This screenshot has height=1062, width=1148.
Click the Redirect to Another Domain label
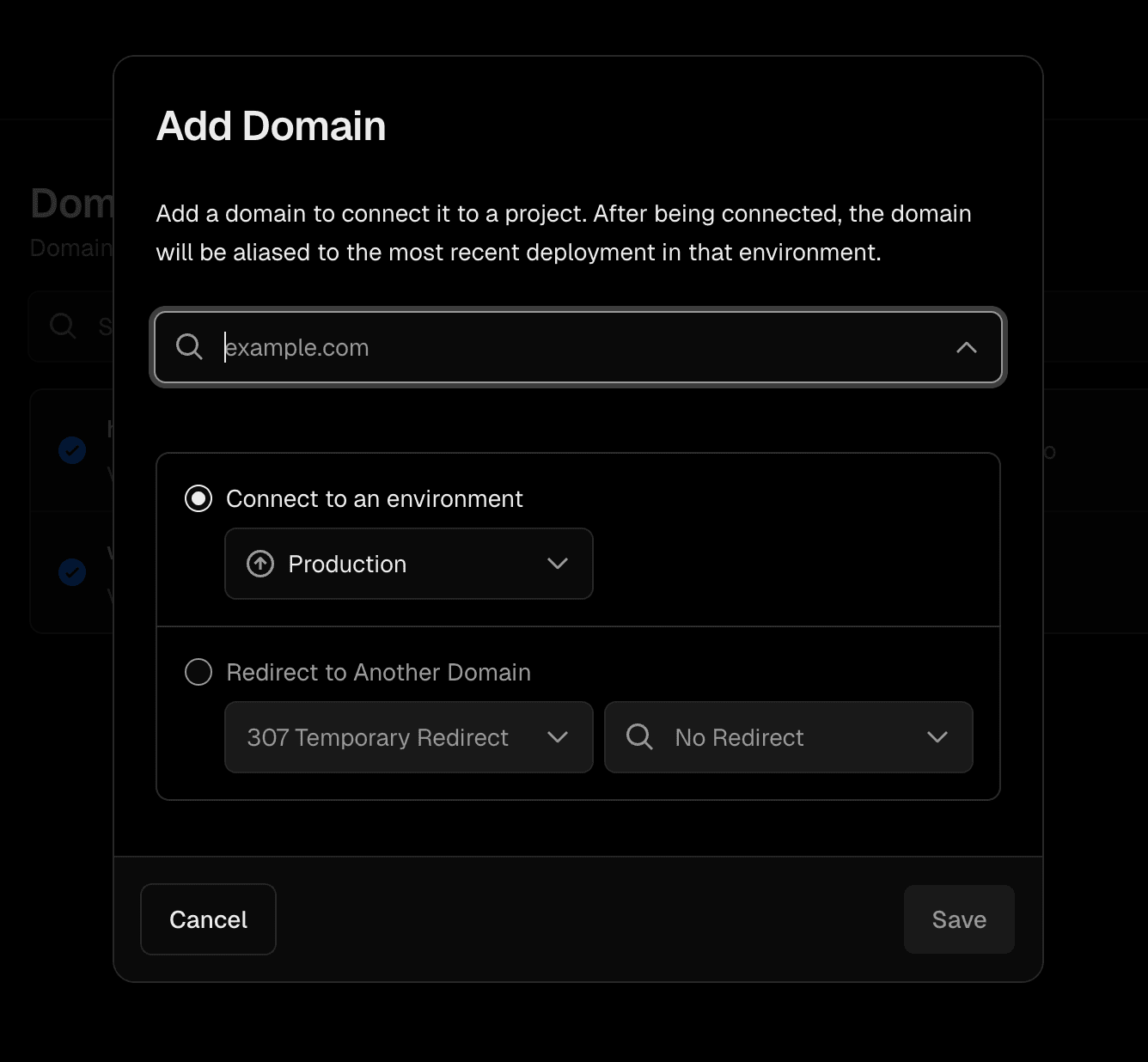coord(378,672)
